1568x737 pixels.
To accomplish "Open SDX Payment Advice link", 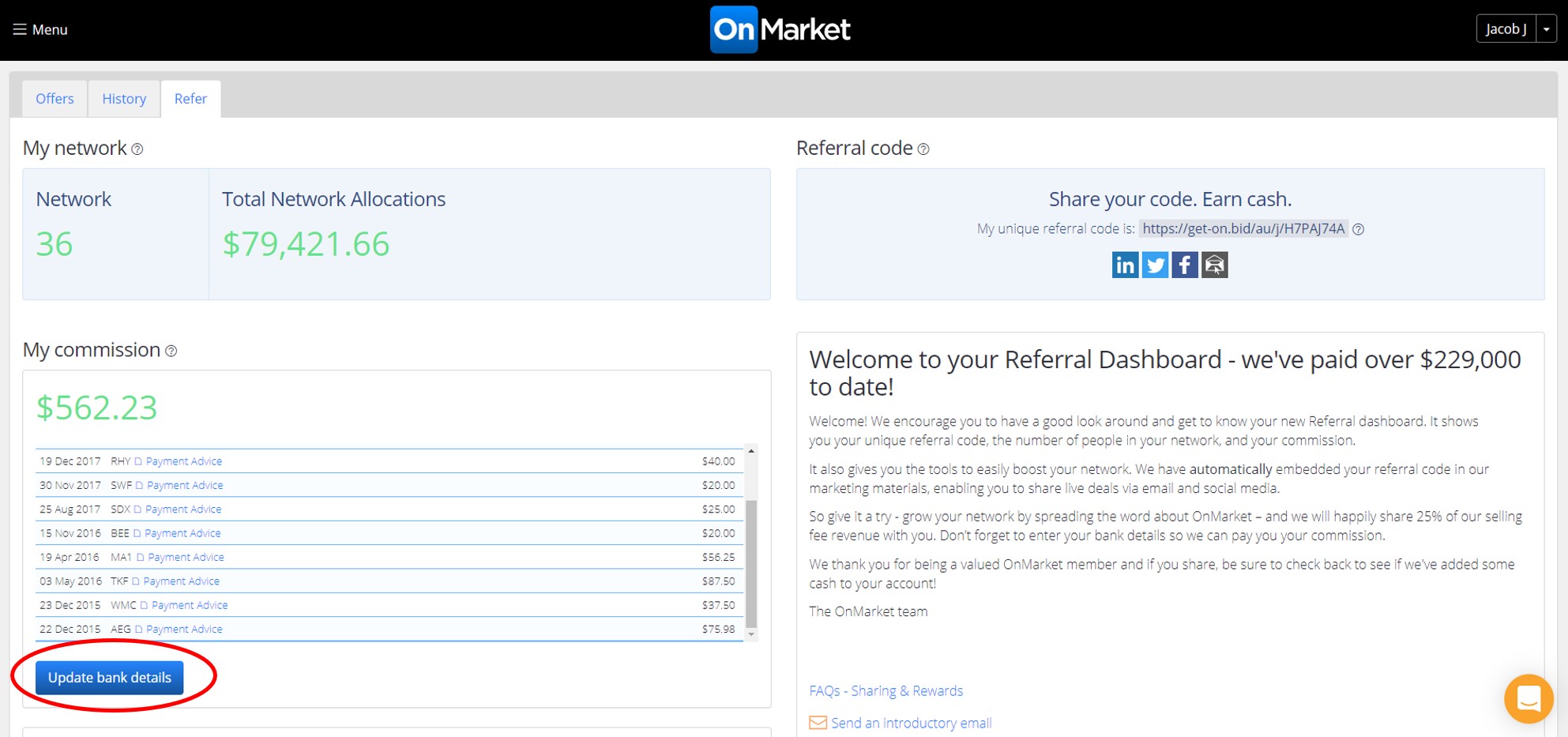I will 183,510.
